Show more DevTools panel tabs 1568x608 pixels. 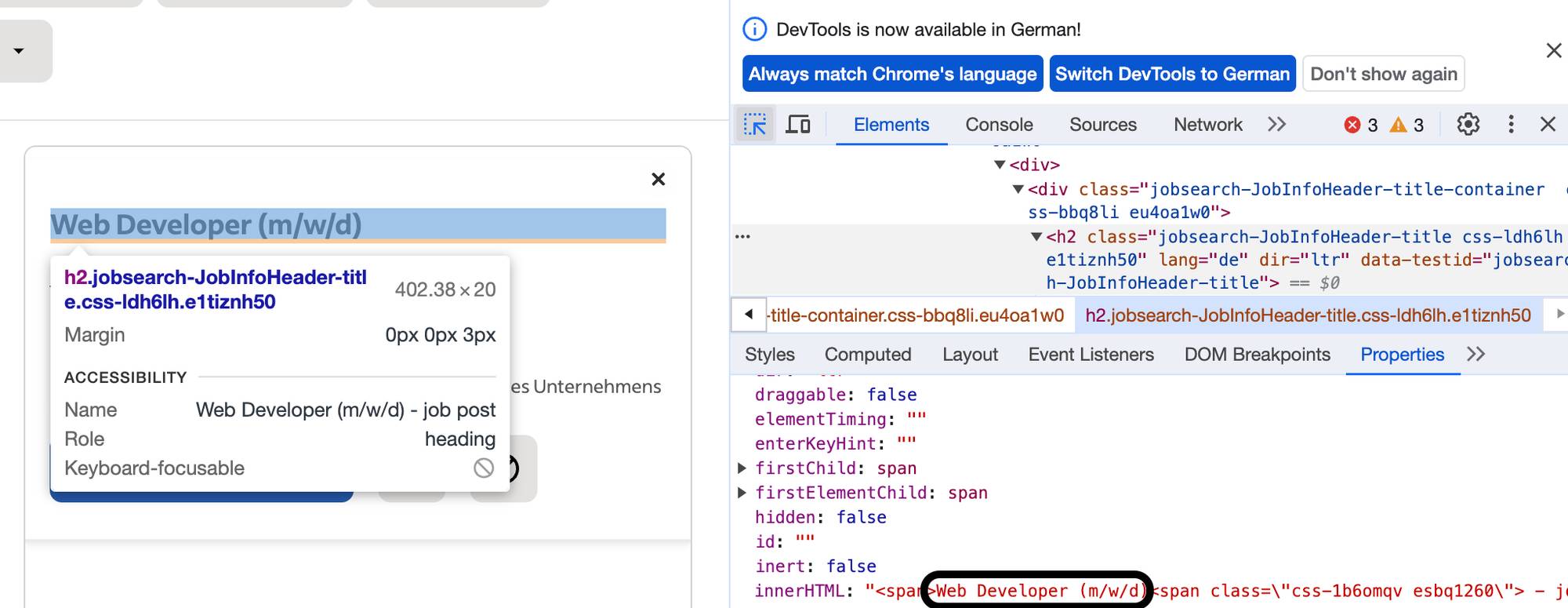tap(1277, 125)
